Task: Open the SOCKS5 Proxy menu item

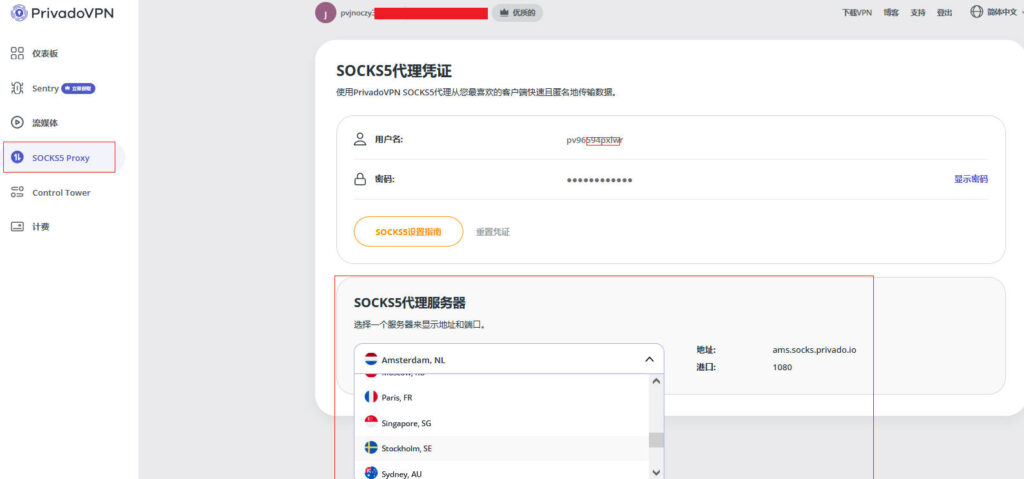Action: [59, 157]
